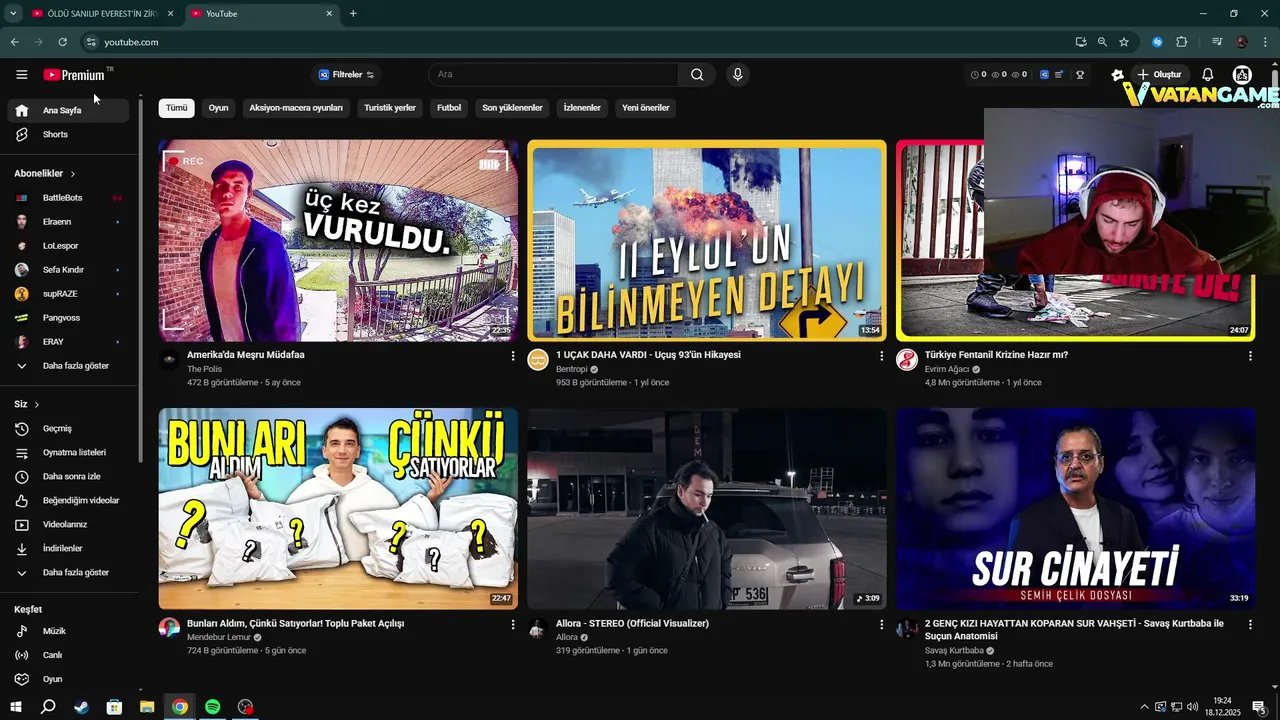Image resolution: width=1280 pixels, height=720 pixels.
Task: Expand Daha fazla göster under subscriptions
Action: (68, 366)
